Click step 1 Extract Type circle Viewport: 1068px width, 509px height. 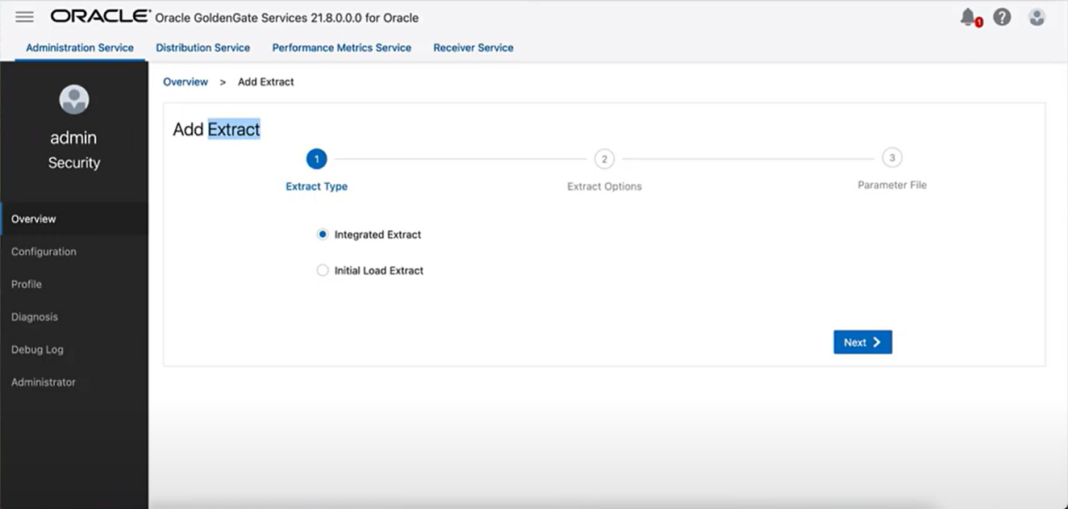(x=316, y=159)
